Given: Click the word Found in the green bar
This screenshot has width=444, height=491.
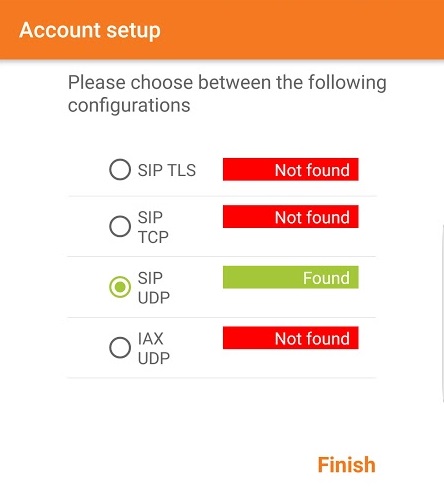Looking at the screenshot, I should [x=326, y=278].
